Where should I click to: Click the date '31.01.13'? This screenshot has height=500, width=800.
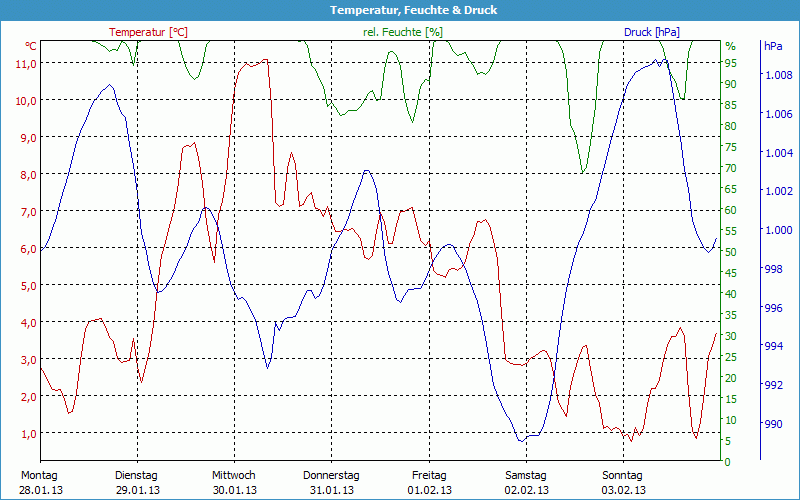[x=332, y=491]
